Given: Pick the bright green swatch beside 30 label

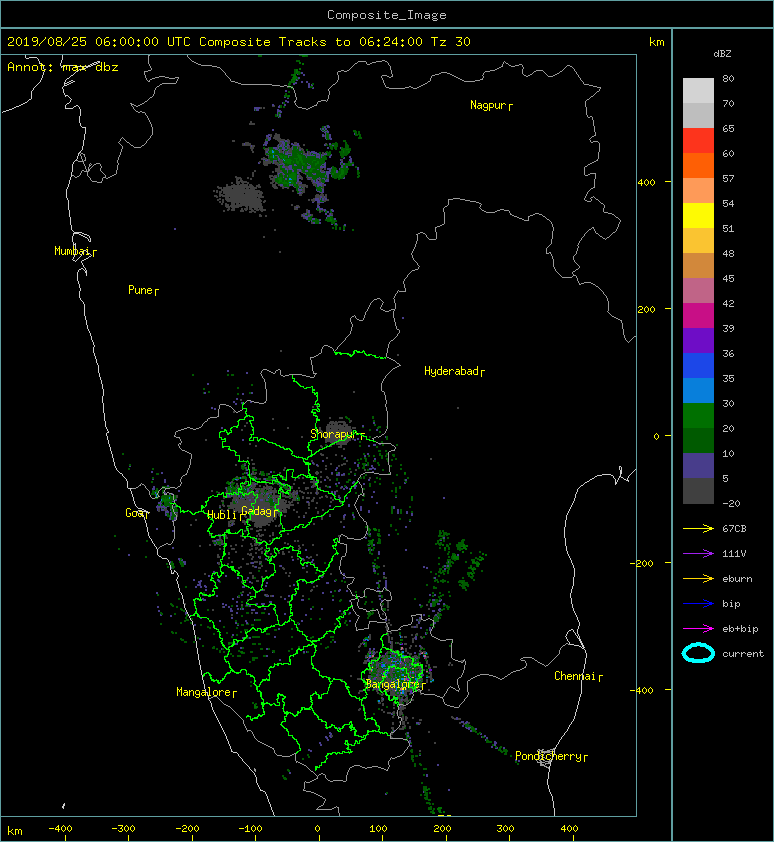Looking at the screenshot, I should 698,415.
